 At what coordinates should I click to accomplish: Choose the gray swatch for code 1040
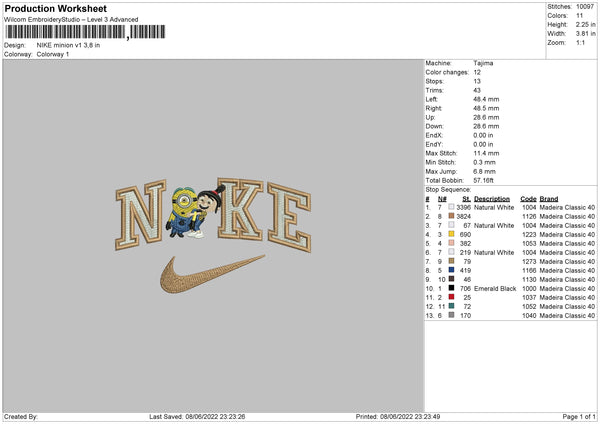(x=452, y=315)
